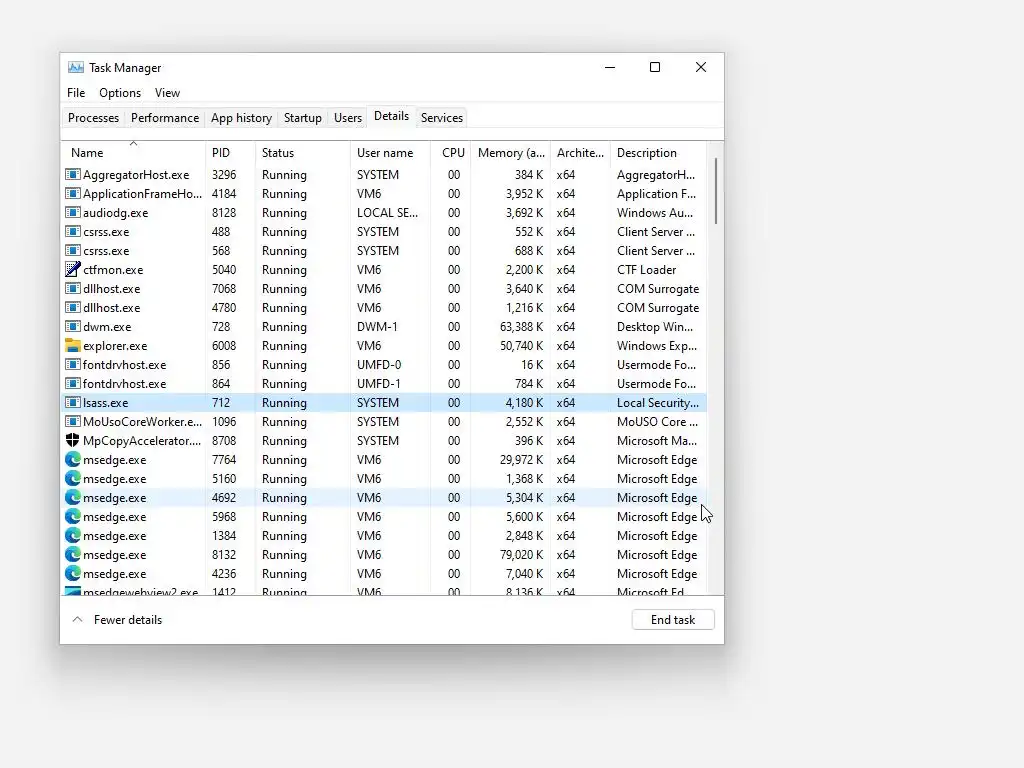Open the View menu
Viewport: 1024px width, 768px height.
tap(167, 93)
